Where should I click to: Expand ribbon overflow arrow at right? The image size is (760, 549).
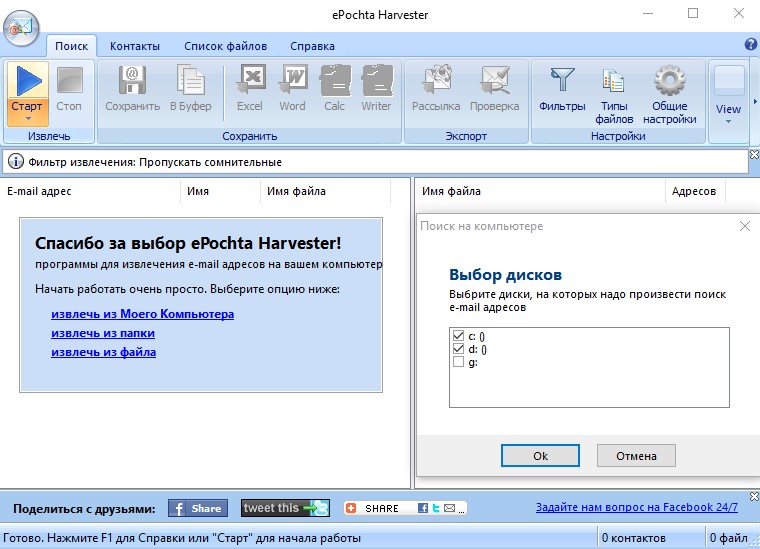(x=755, y=101)
